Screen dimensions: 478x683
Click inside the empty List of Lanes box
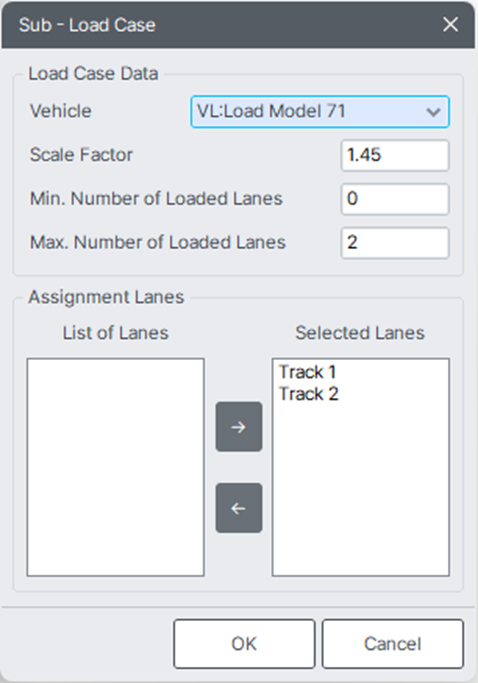pos(115,467)
